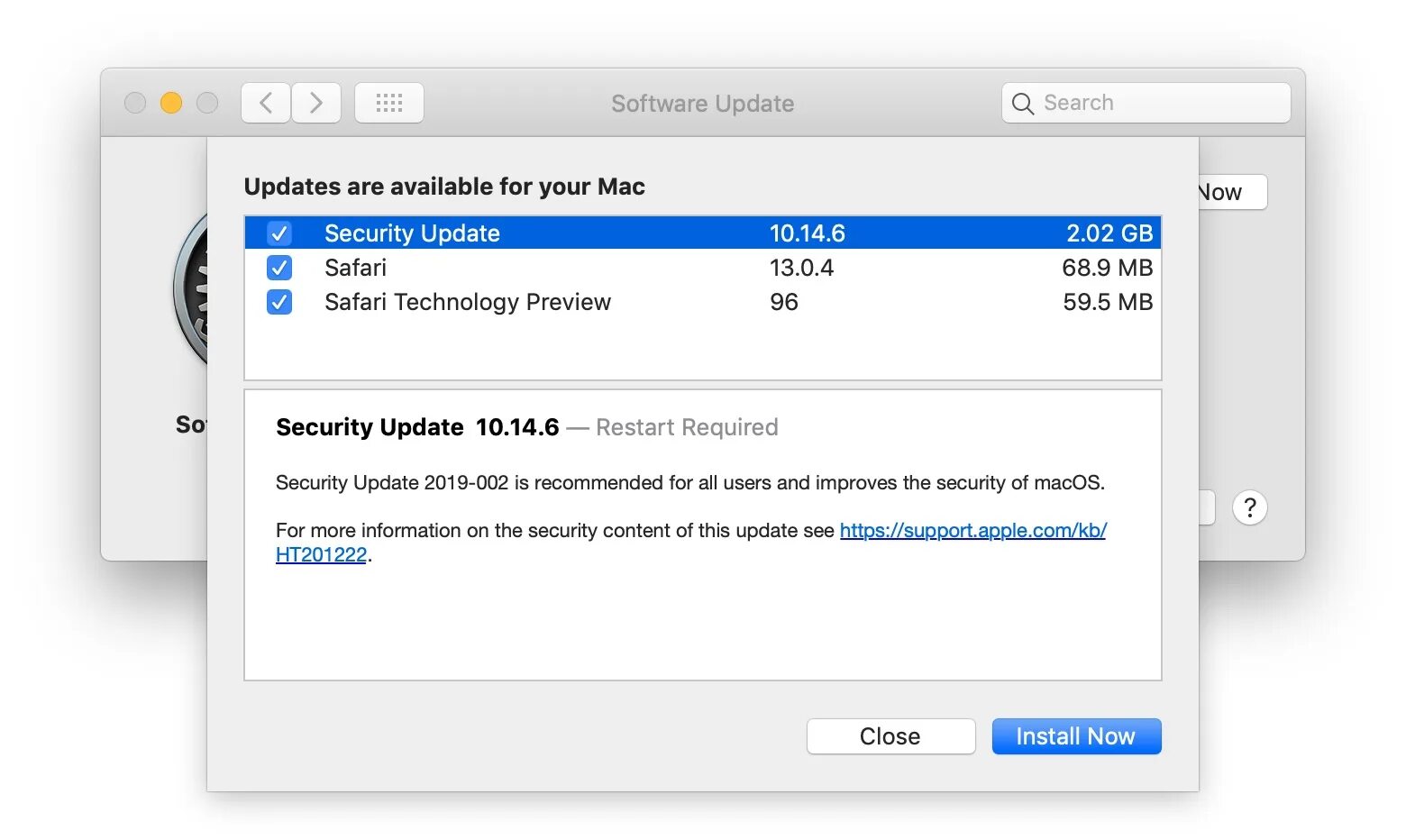
Task: Click the Software Update window title
Action: [702, 104]
